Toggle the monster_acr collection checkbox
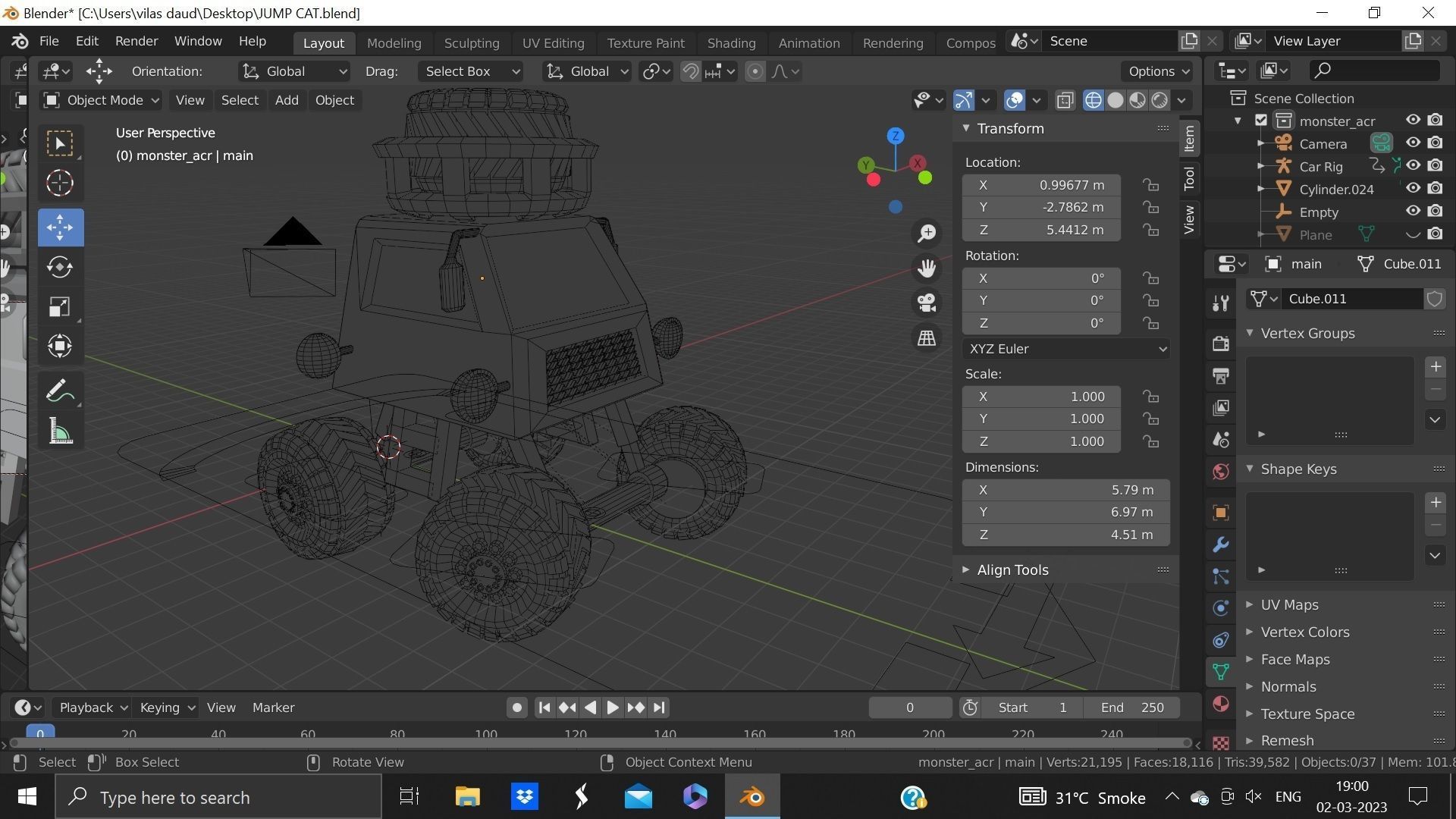 coord(1260,120)
